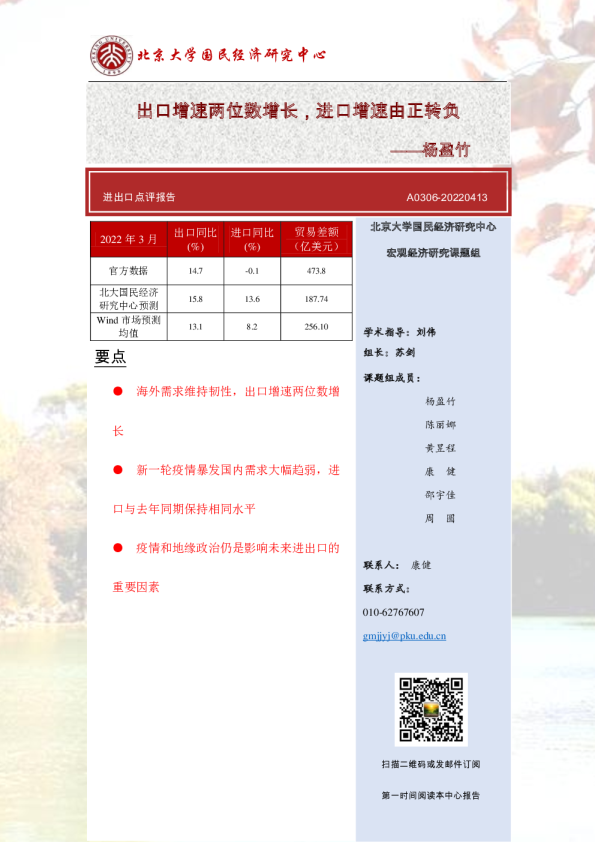Click the author name 杨盈竹 under title
The width and height of the screenshot is (595, 842).
[x=446, y=150]
